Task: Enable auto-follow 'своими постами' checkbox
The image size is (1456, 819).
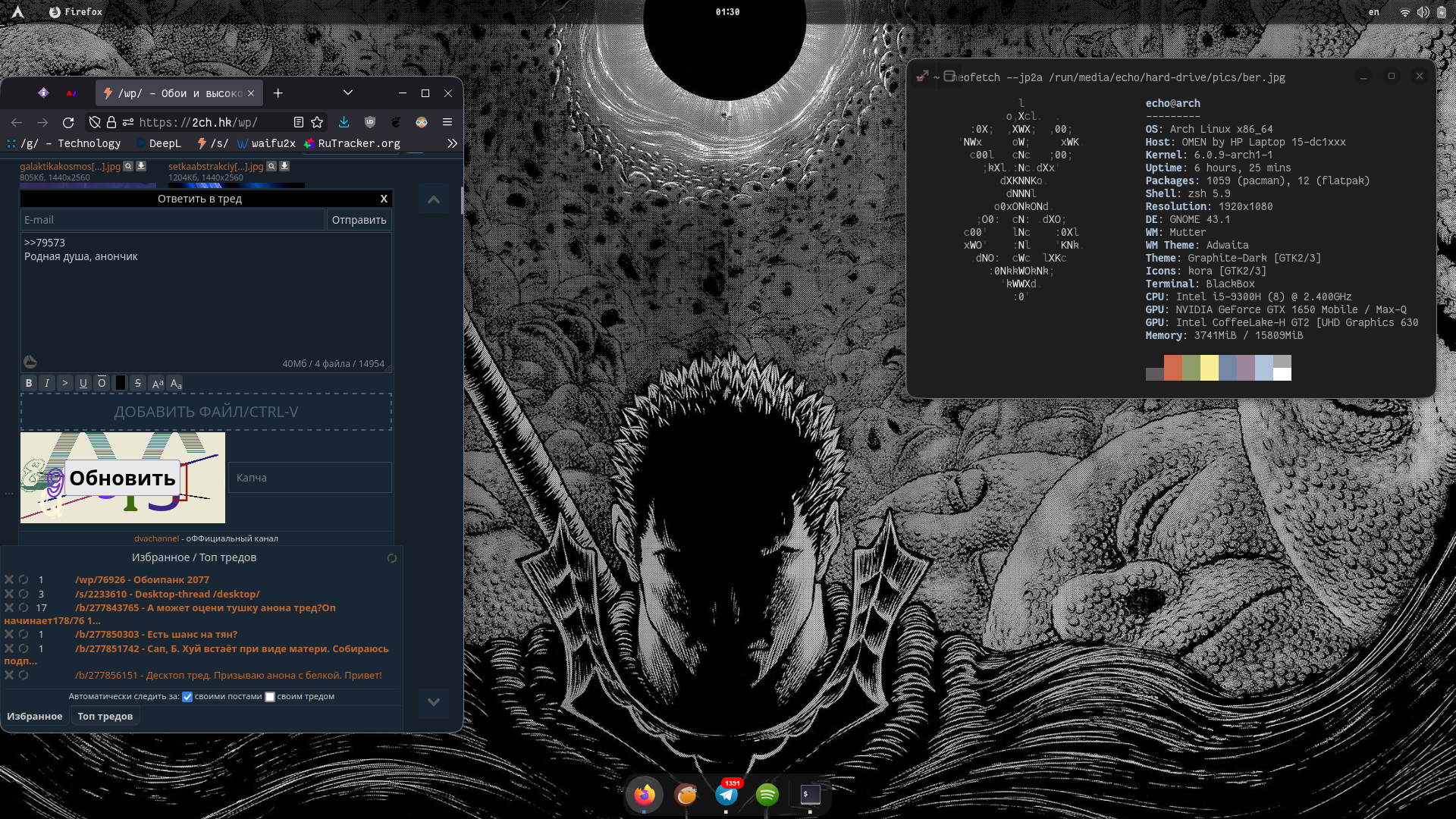Action: pyautogui.click(x=187, y=697)
